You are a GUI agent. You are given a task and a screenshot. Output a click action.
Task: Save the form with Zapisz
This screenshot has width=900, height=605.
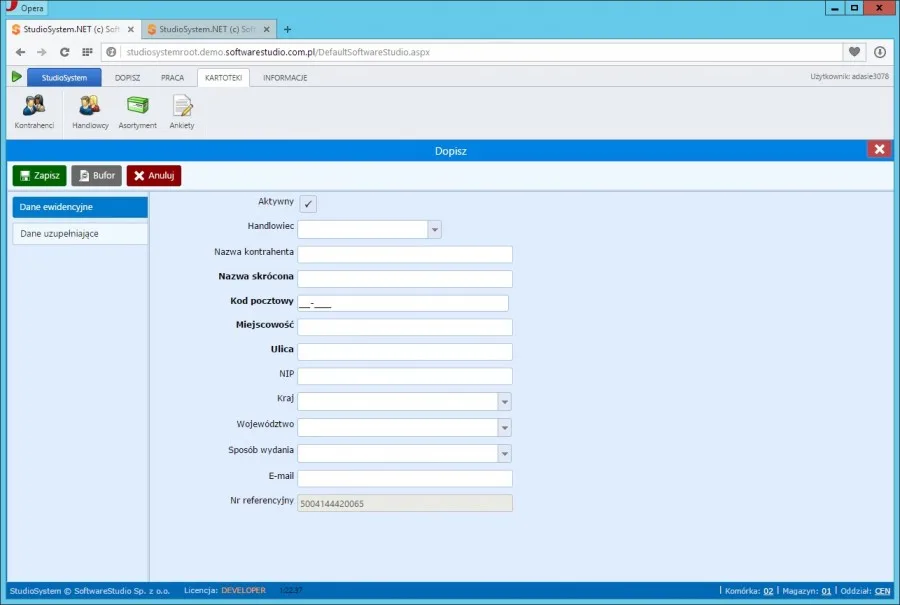pyautogui.click(x=40, y=176)
